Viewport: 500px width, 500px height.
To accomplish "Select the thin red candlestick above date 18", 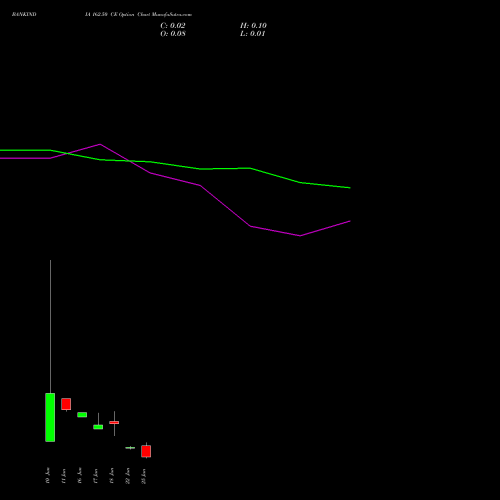I will click(114, 423).
